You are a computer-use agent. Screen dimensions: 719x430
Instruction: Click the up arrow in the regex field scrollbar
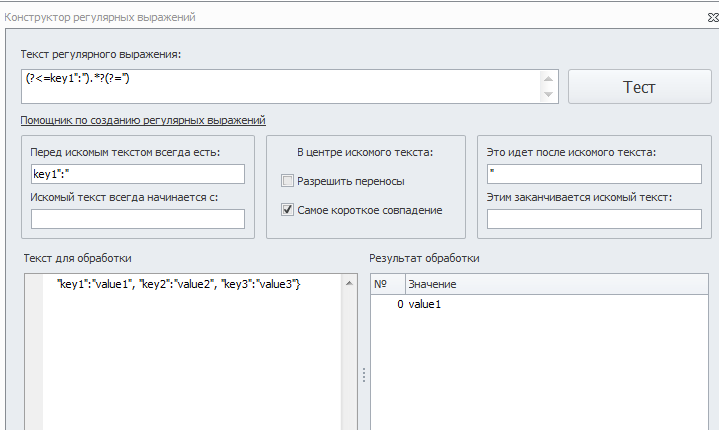click(548, 79)
